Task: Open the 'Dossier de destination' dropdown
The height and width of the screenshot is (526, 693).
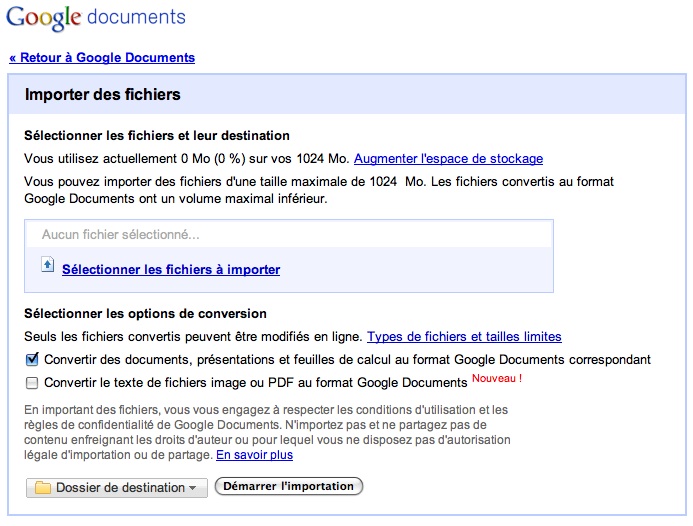Action: click(117, 488)
